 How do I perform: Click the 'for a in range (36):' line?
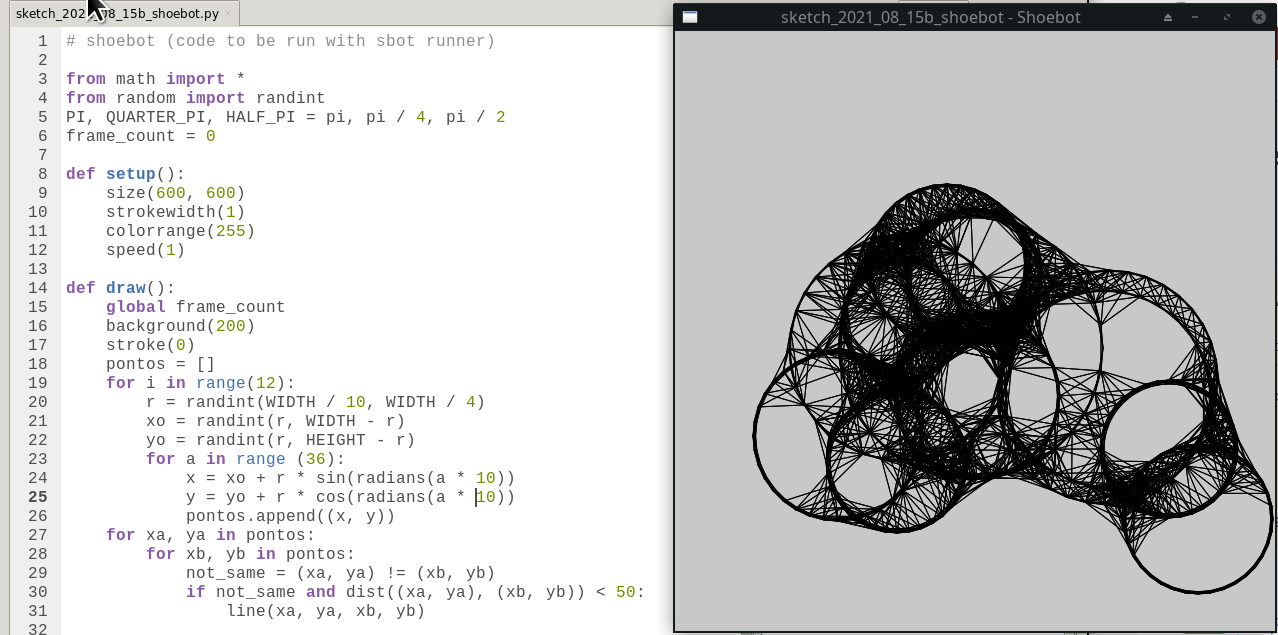point(245,459)
